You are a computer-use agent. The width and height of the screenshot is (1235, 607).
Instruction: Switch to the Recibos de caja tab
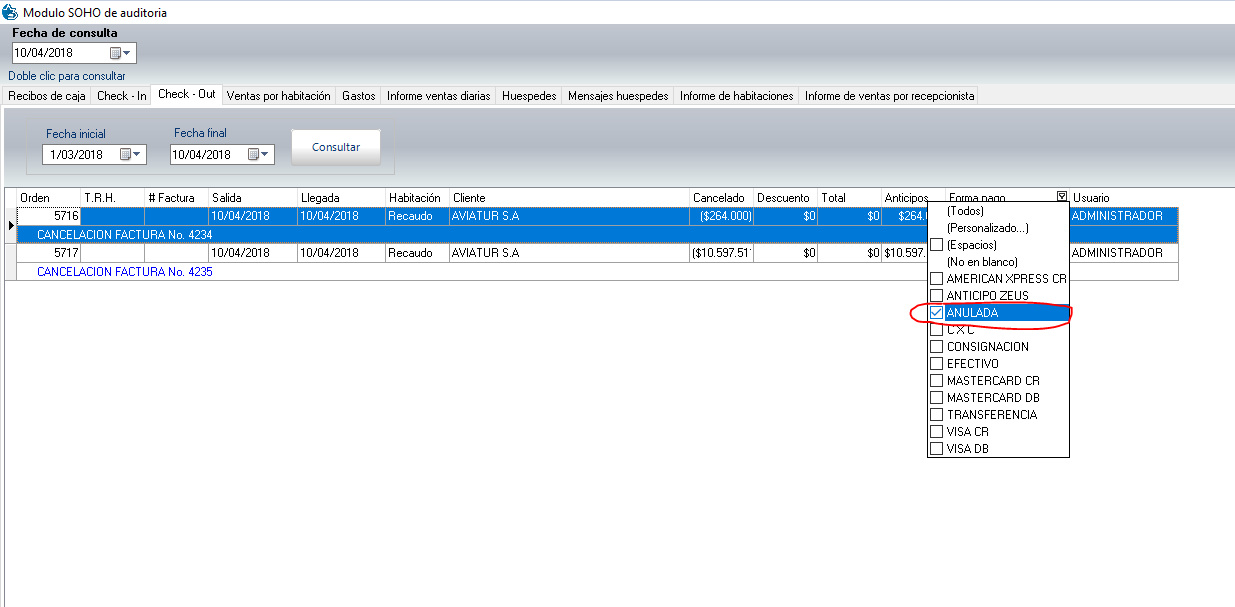47,96
